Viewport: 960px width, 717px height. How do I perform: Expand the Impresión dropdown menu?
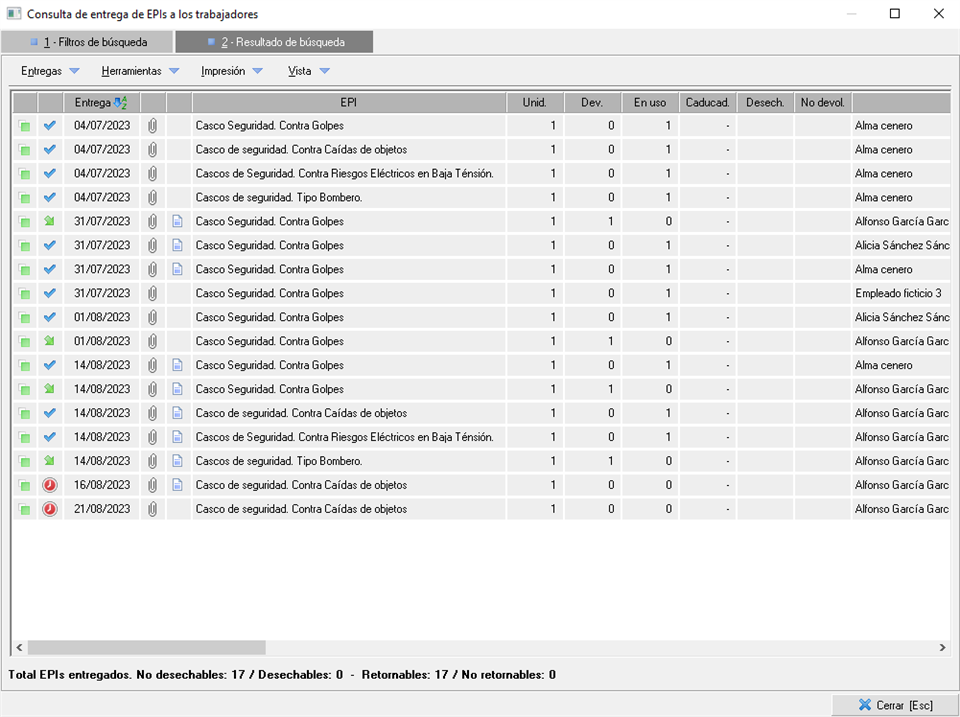(232, 71)
